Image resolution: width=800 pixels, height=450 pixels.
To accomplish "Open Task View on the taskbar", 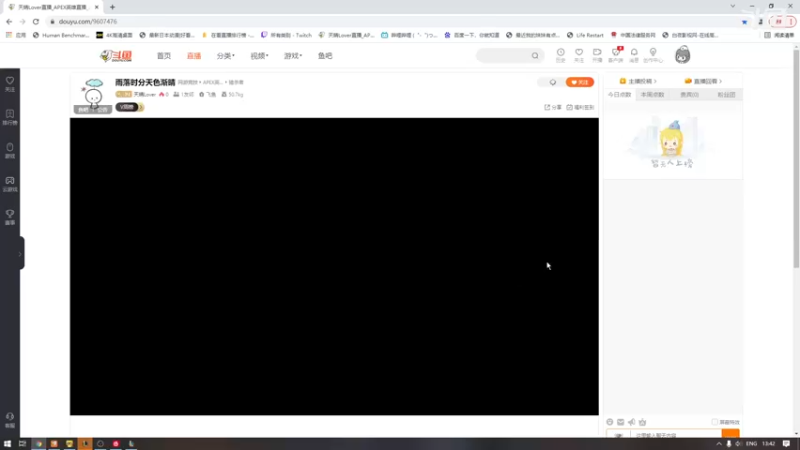I will point(22,444).
